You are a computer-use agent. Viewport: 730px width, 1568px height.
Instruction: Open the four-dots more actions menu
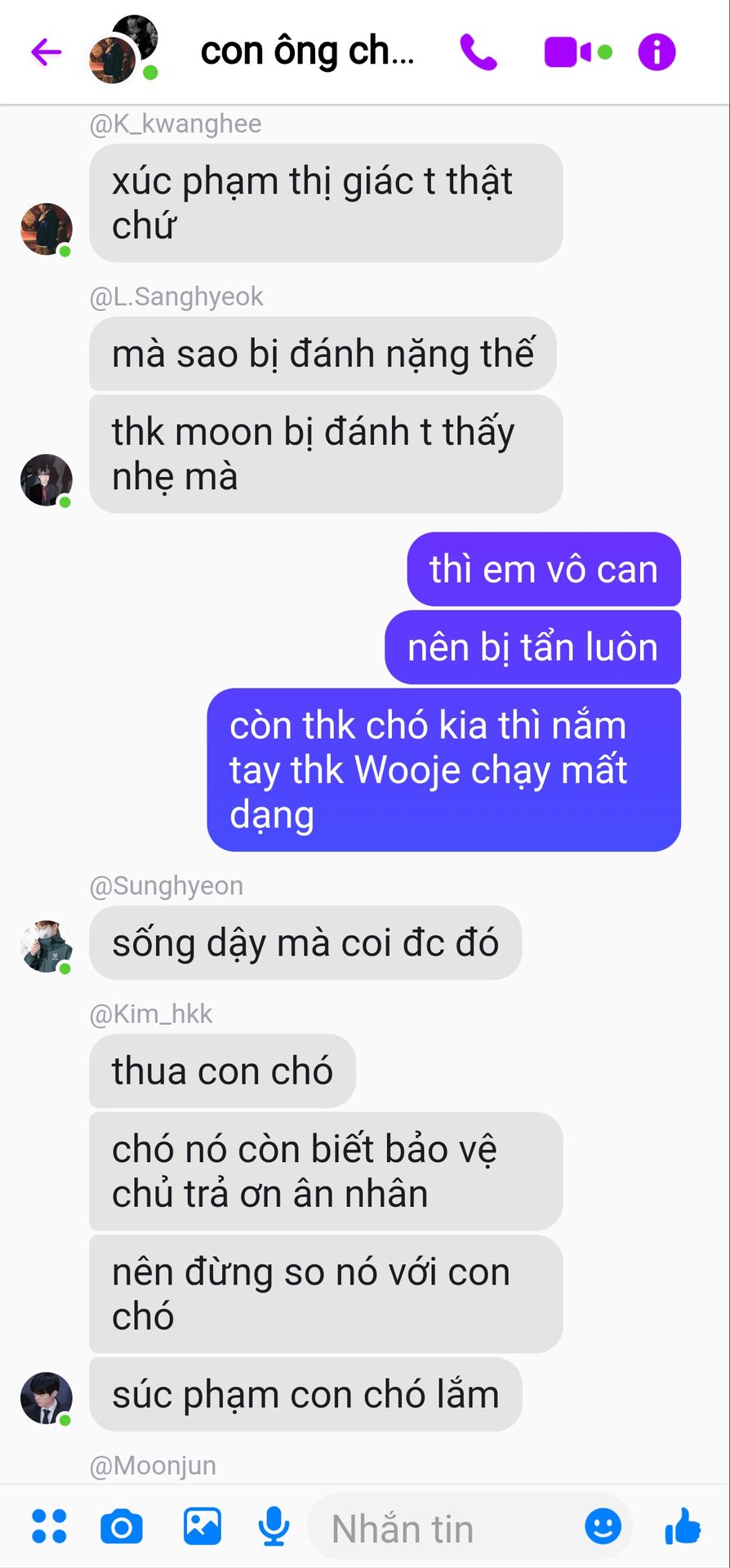(48, 1526)
